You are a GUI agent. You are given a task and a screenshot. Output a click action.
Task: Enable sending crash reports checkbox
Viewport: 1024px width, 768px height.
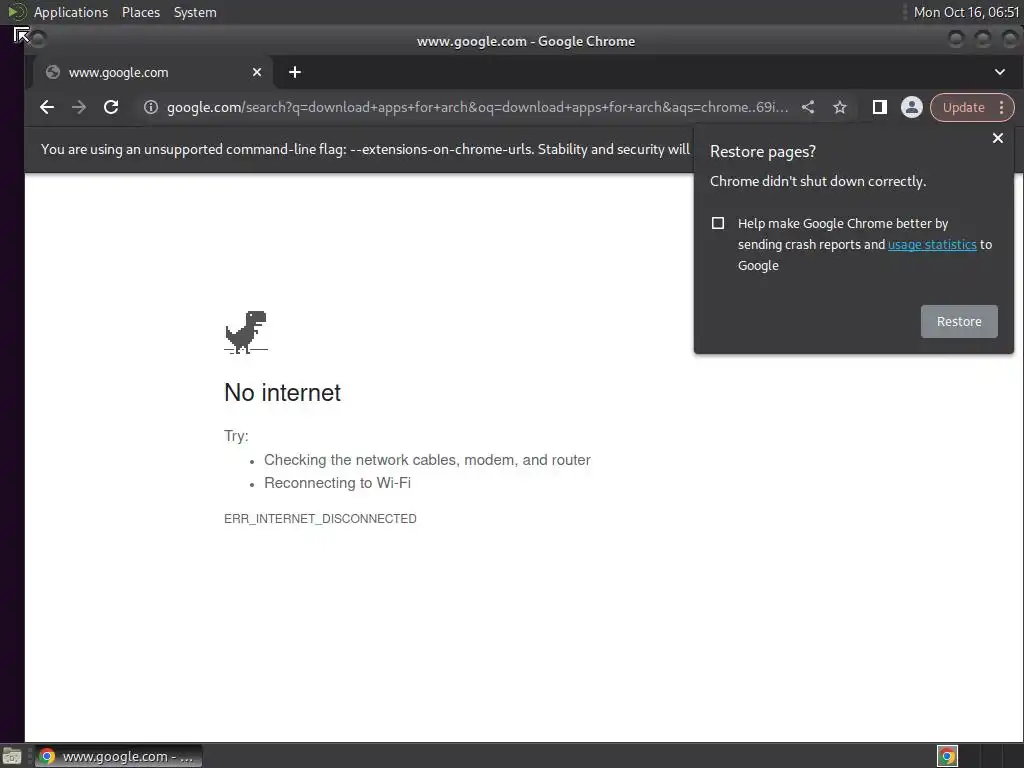718,223
